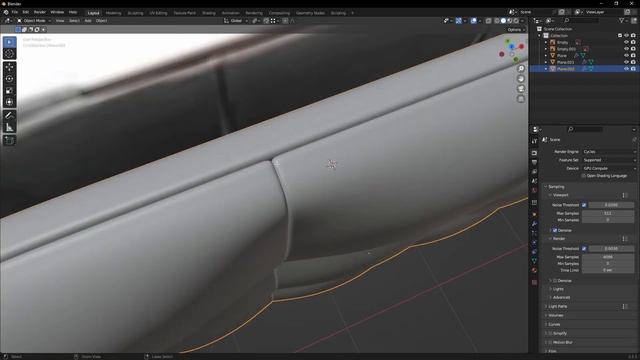Select the Measure tool
Screen dimensions: 640x360
tap(9, 128)
